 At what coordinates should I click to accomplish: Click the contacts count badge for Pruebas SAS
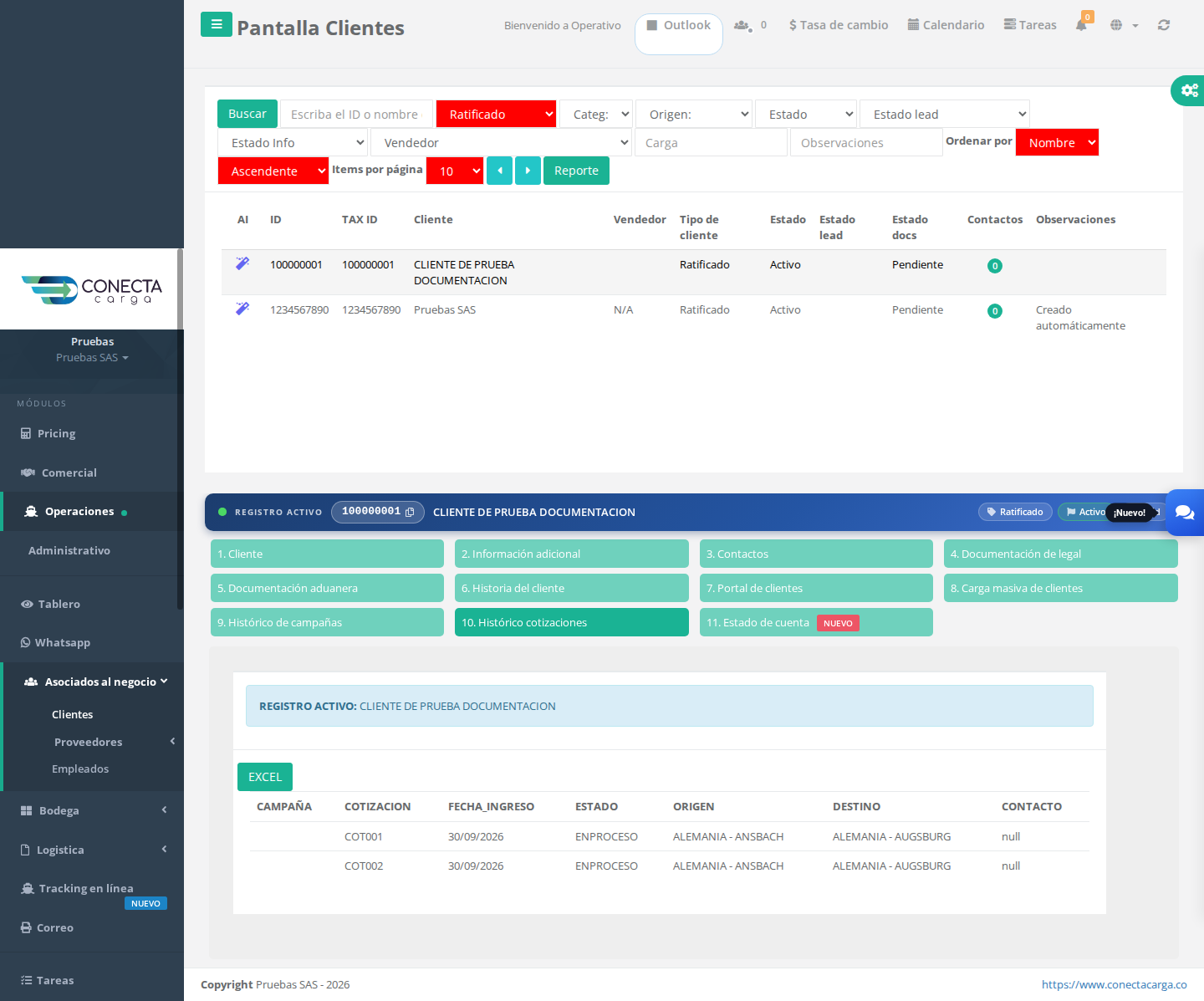(995, 311)
